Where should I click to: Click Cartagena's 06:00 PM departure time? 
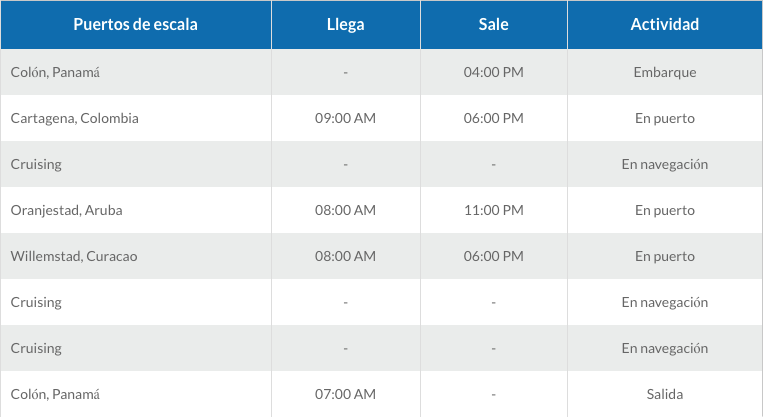click(494, 118)
